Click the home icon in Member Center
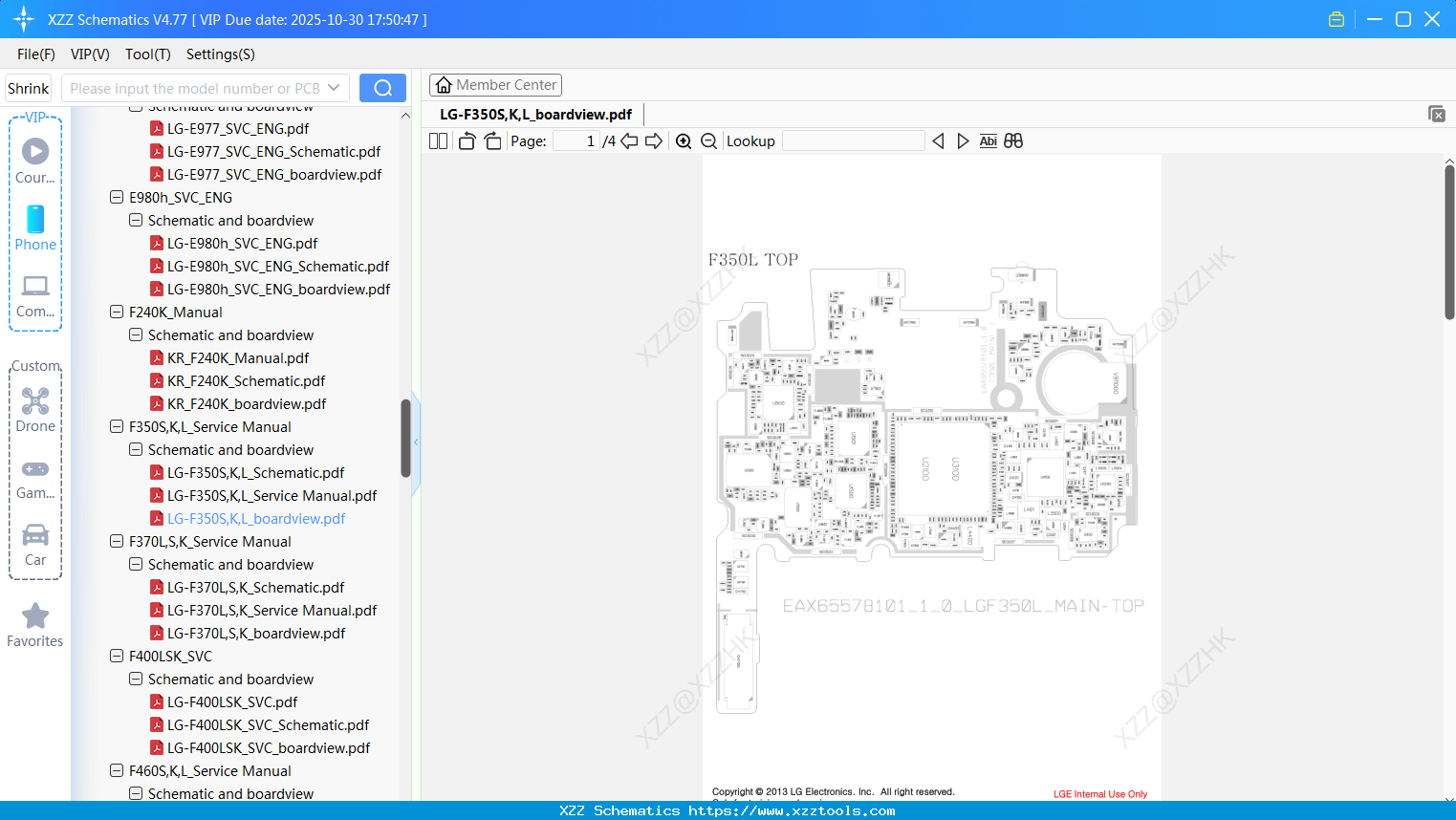 tap(444, 85)
